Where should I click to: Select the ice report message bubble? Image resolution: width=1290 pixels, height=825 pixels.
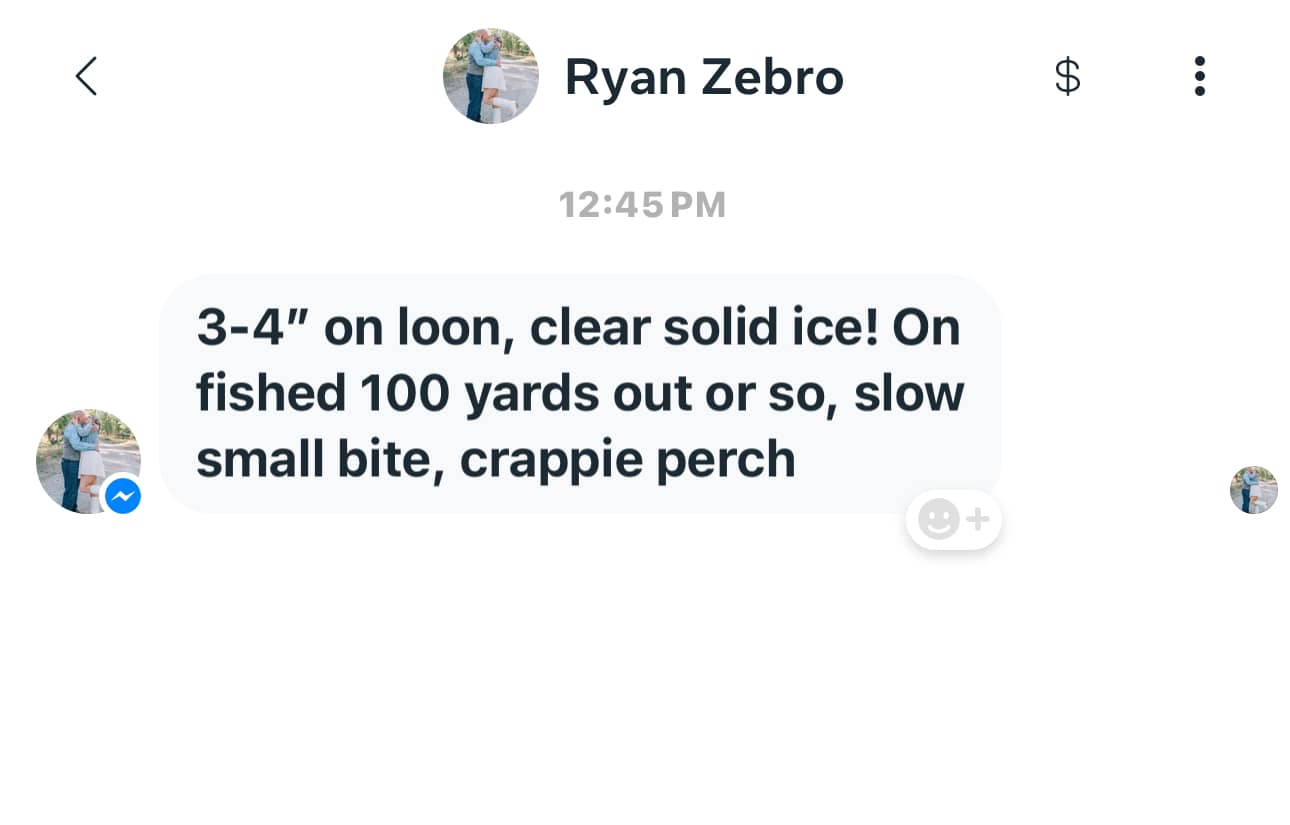click(x=580, y=394)
